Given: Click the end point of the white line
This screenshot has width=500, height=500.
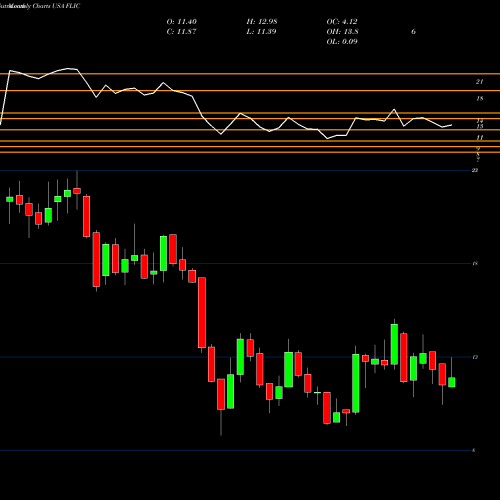Looking at the screenshot, I should pyautogui.click(x=452, y=125).
